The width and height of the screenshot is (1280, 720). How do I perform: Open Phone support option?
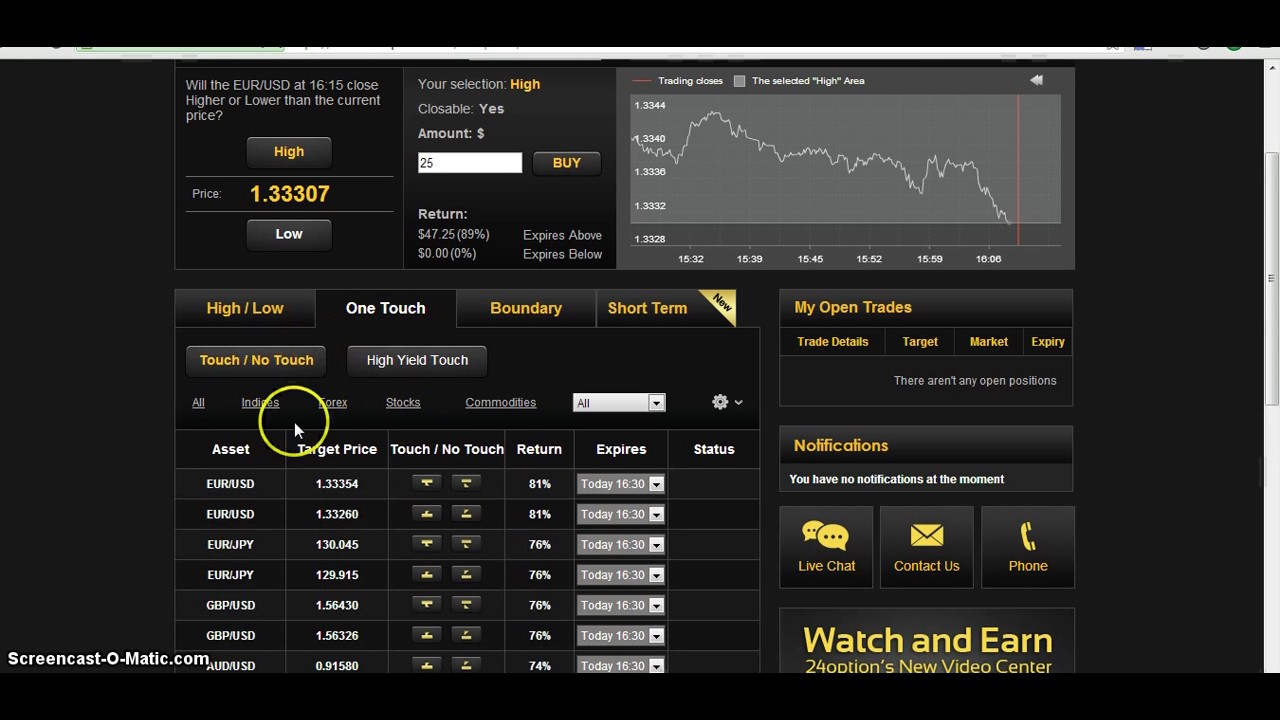1028,547
